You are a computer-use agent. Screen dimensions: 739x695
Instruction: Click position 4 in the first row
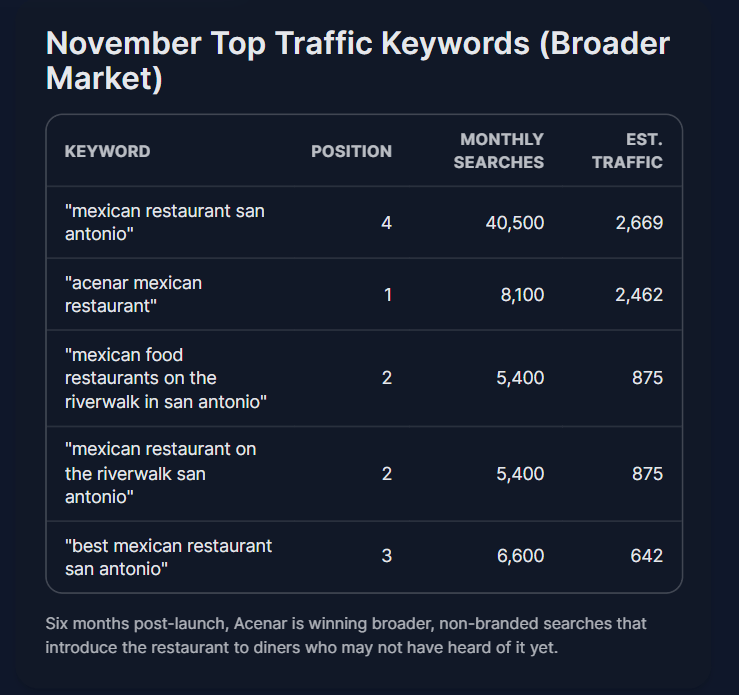(386, 222)
